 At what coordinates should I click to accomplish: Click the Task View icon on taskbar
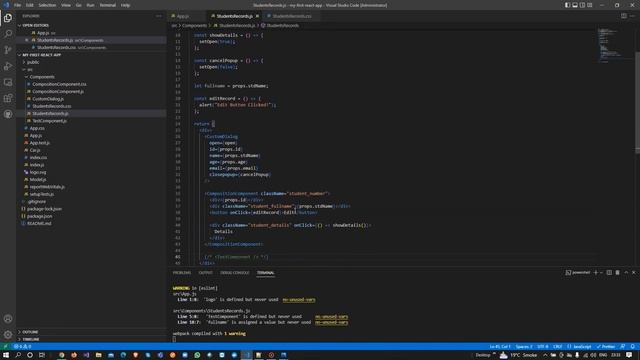pyautogui.click(x=42, y=355)
